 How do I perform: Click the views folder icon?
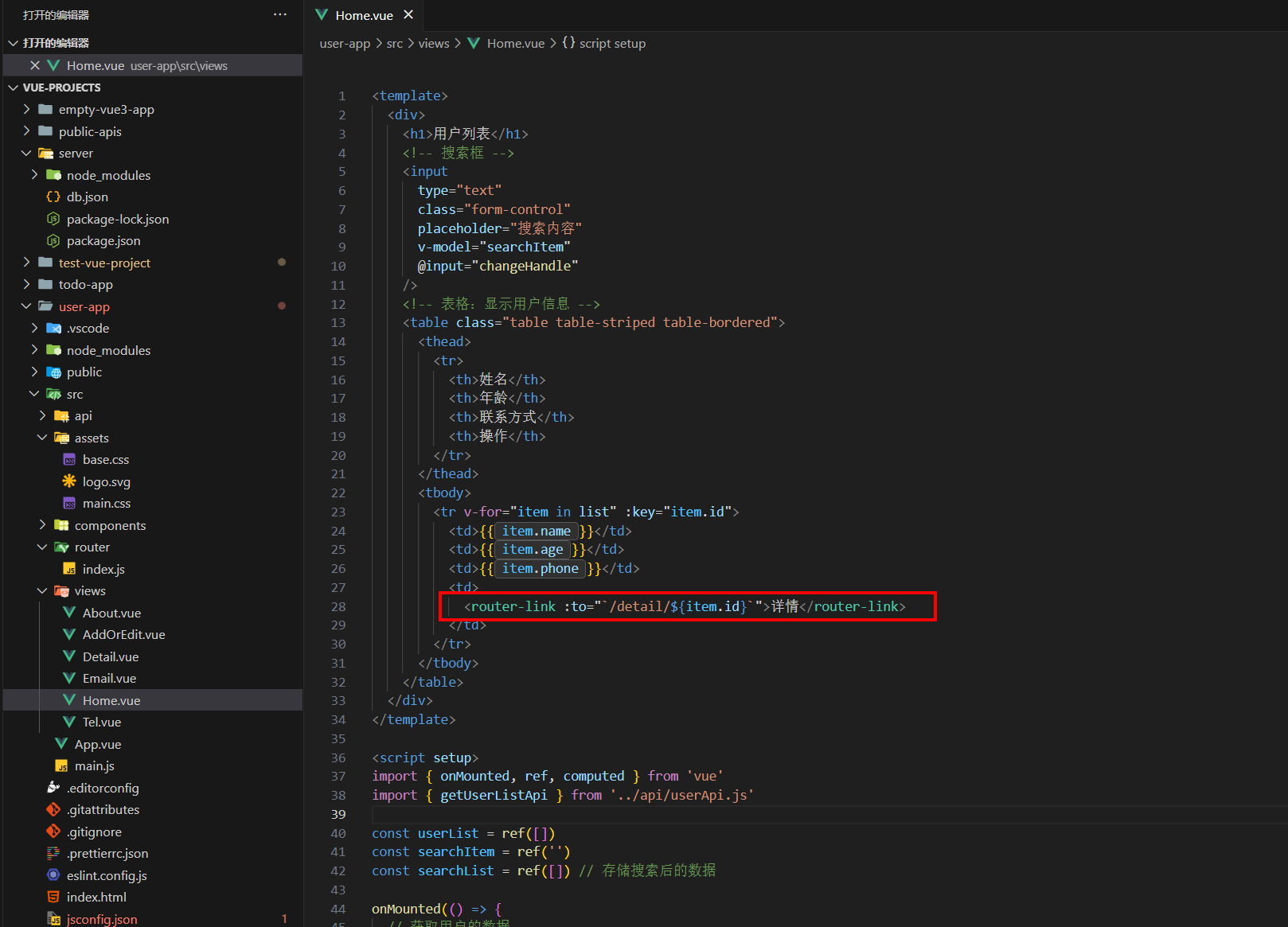[x=61, y=590]
